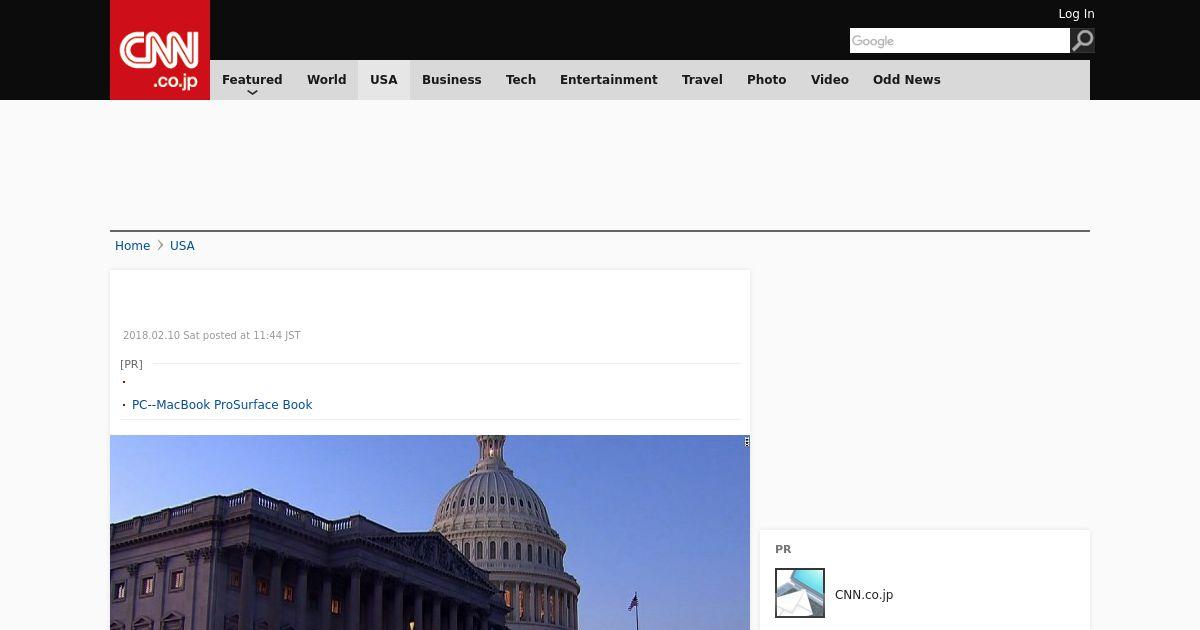Click the CNN.co.jp logo
1200x630 pixels.
[x=160, y=50]
